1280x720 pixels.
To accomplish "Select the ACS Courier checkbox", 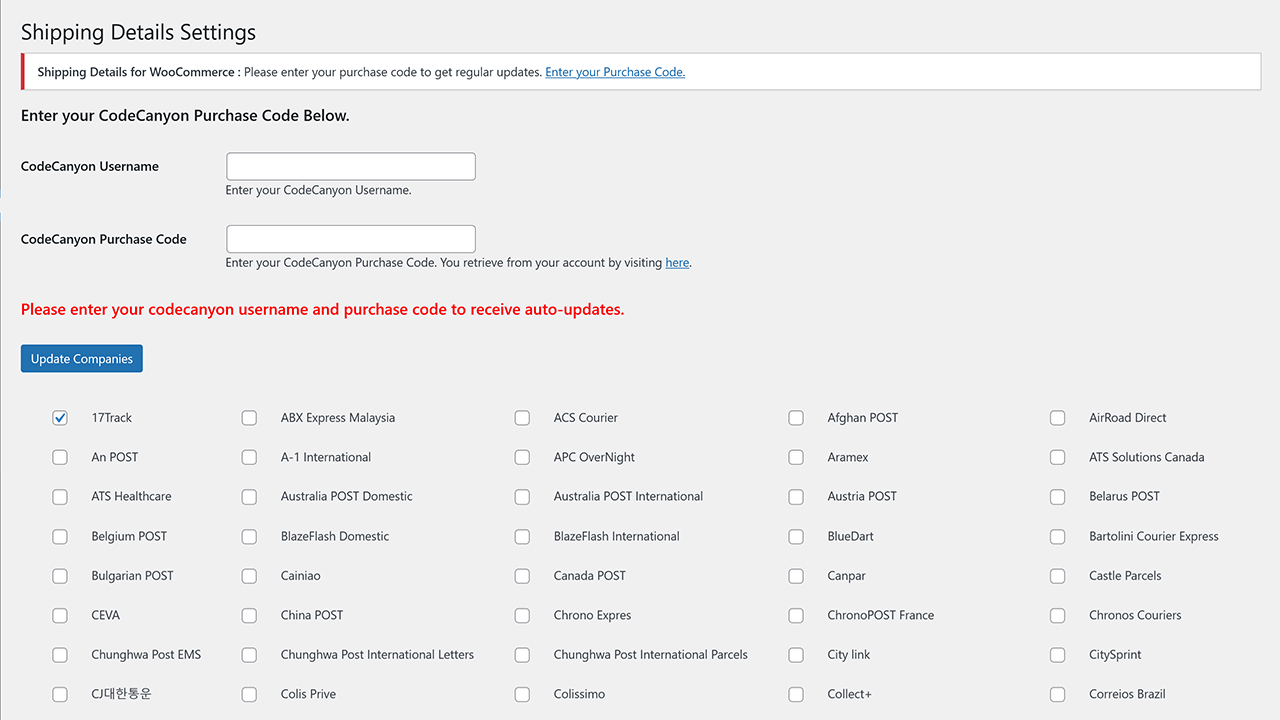I will click(522, 418).
